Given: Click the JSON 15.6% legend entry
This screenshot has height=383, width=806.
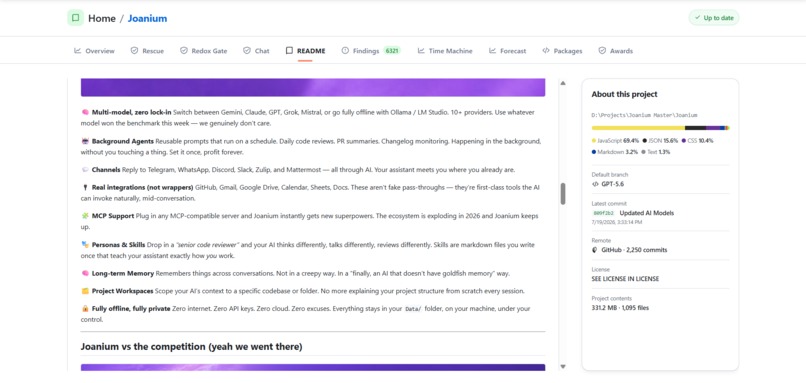Looking at the screenshot, I should coord(661,140).
